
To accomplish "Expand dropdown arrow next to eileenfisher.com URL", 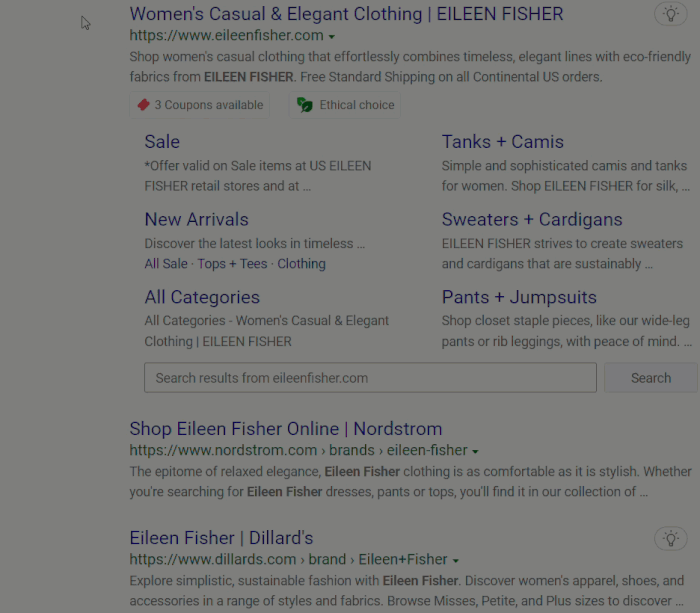I will pyautogui.click(x=332, y=36).
